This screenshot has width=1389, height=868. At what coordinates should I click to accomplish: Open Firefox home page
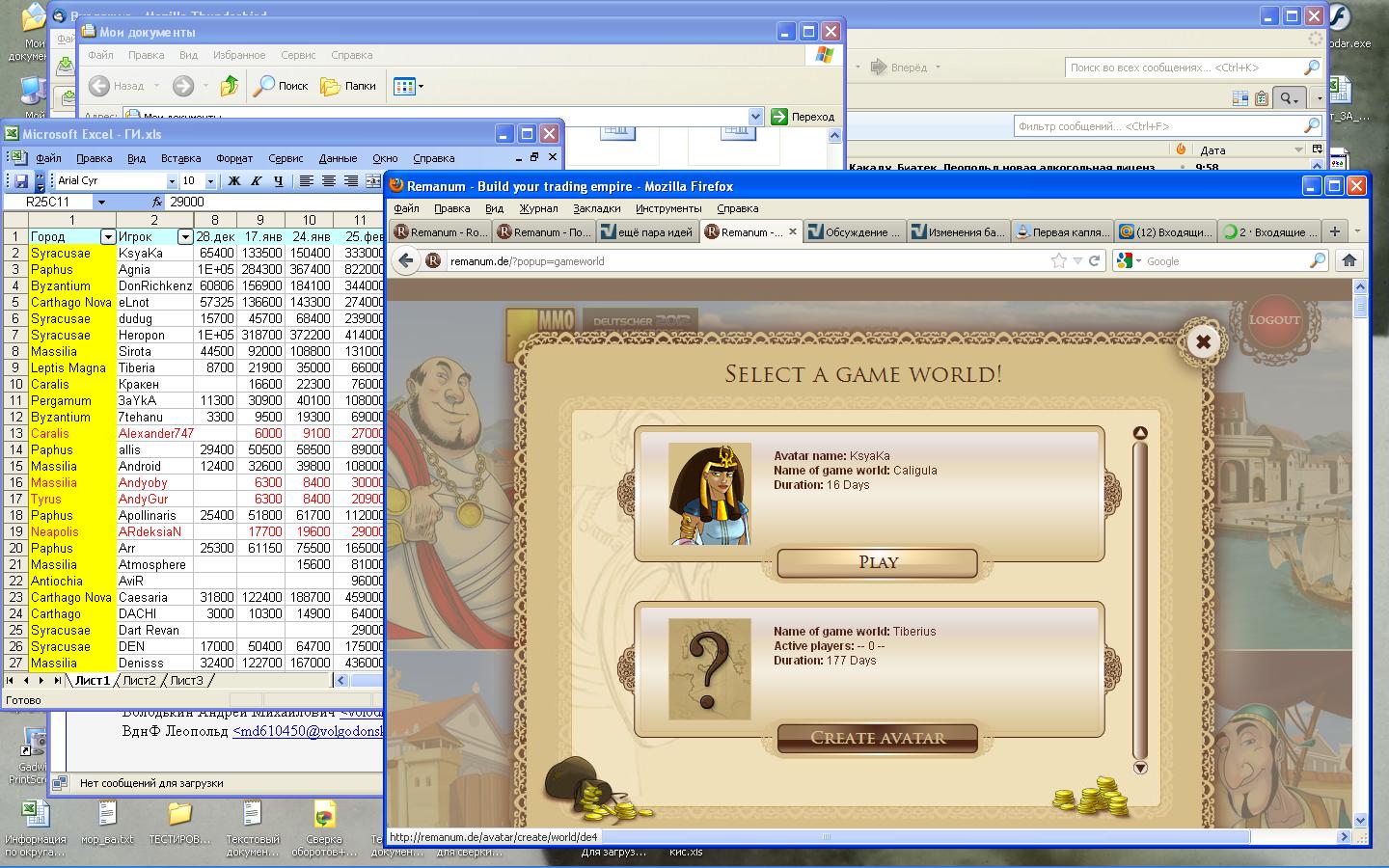click(x=1349, y=260)
